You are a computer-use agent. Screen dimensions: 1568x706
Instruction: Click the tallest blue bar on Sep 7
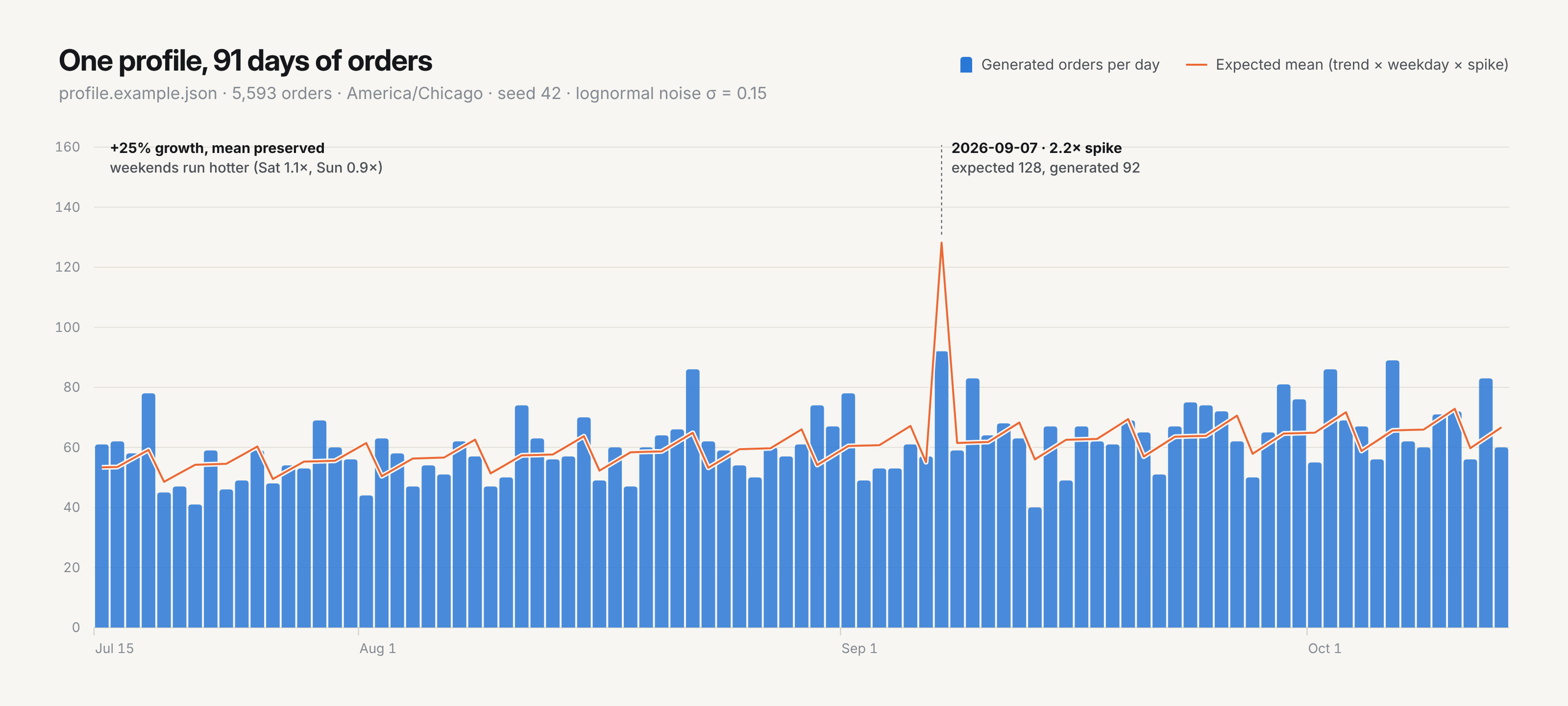(942, 489)
